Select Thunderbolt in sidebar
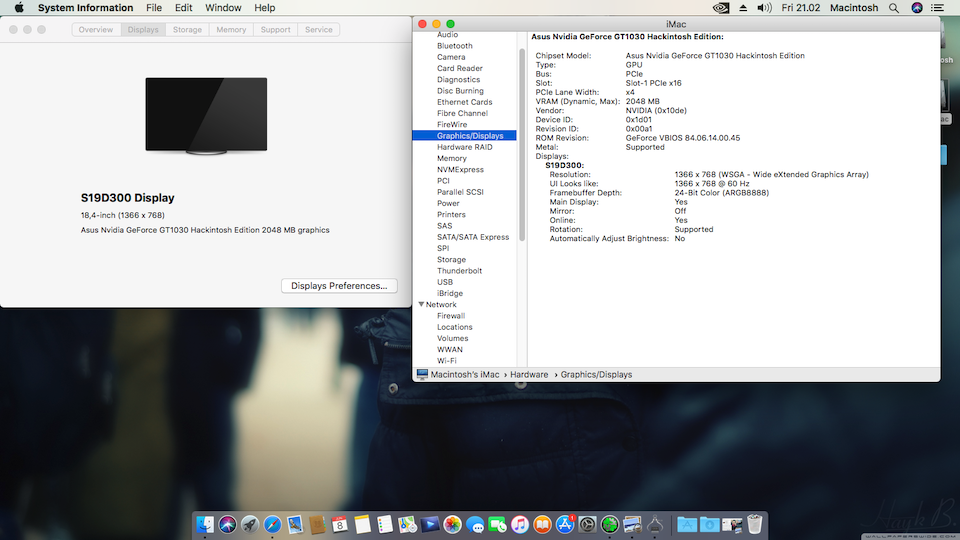The height and width of the screenshot is (540, 960). pos(459,271)
